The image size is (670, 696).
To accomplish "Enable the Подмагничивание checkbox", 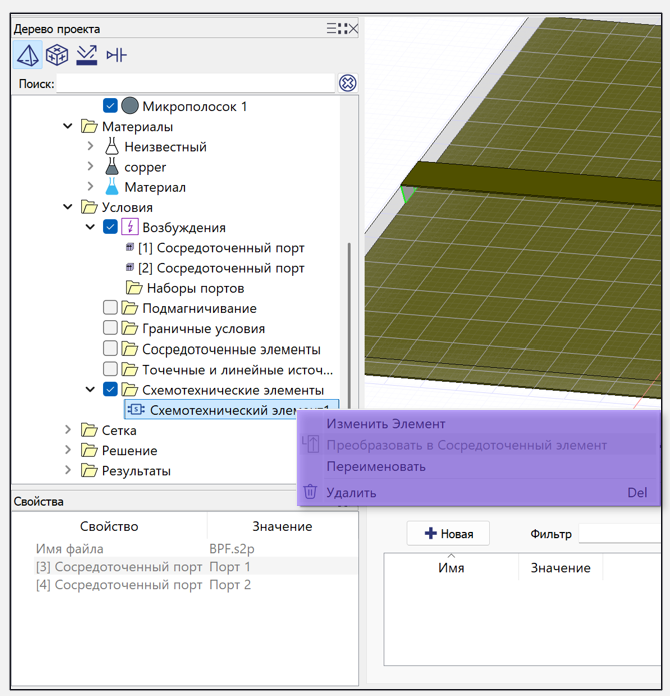I will pos(111,308).
